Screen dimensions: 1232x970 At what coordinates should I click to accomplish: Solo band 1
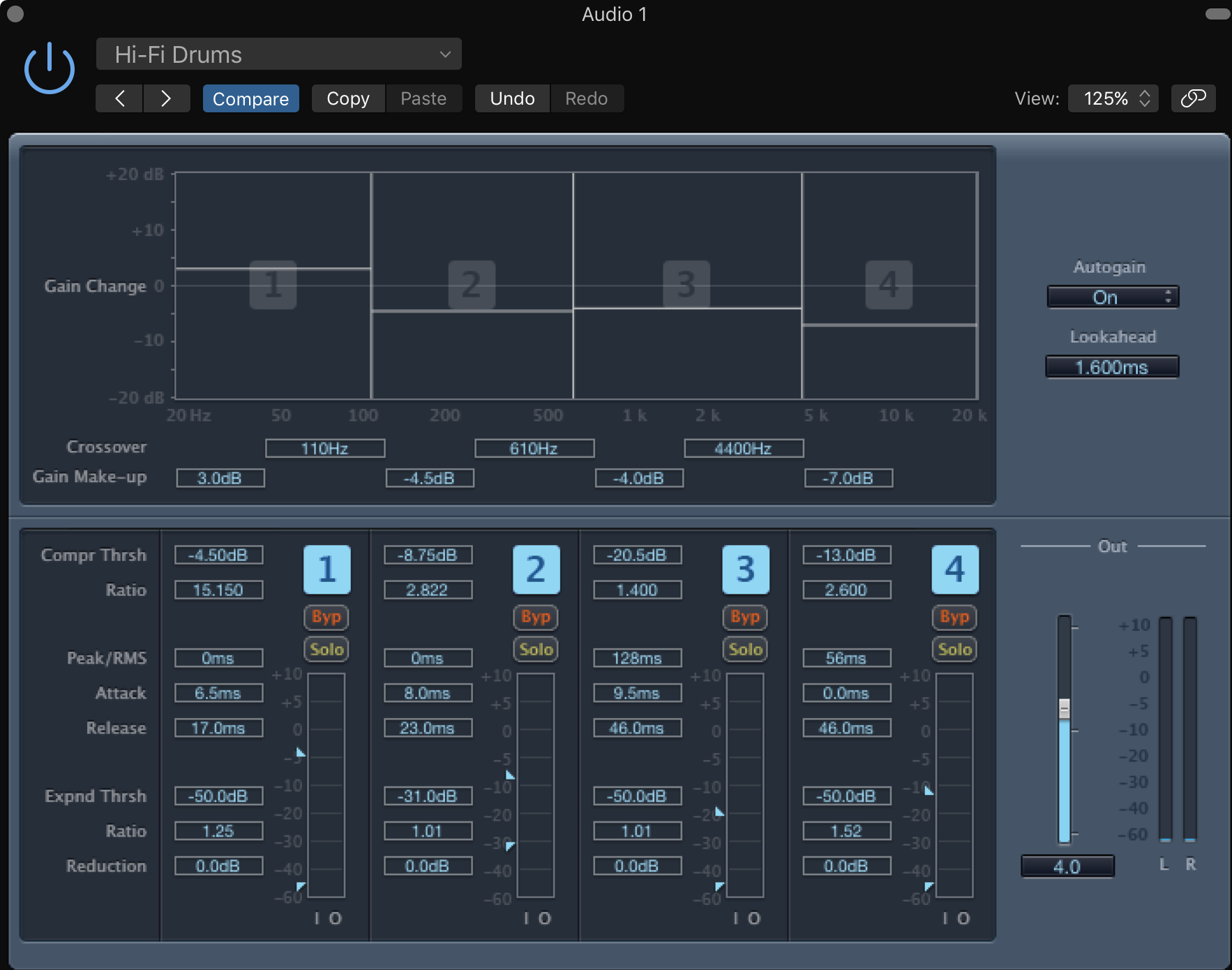pos(326,649)
